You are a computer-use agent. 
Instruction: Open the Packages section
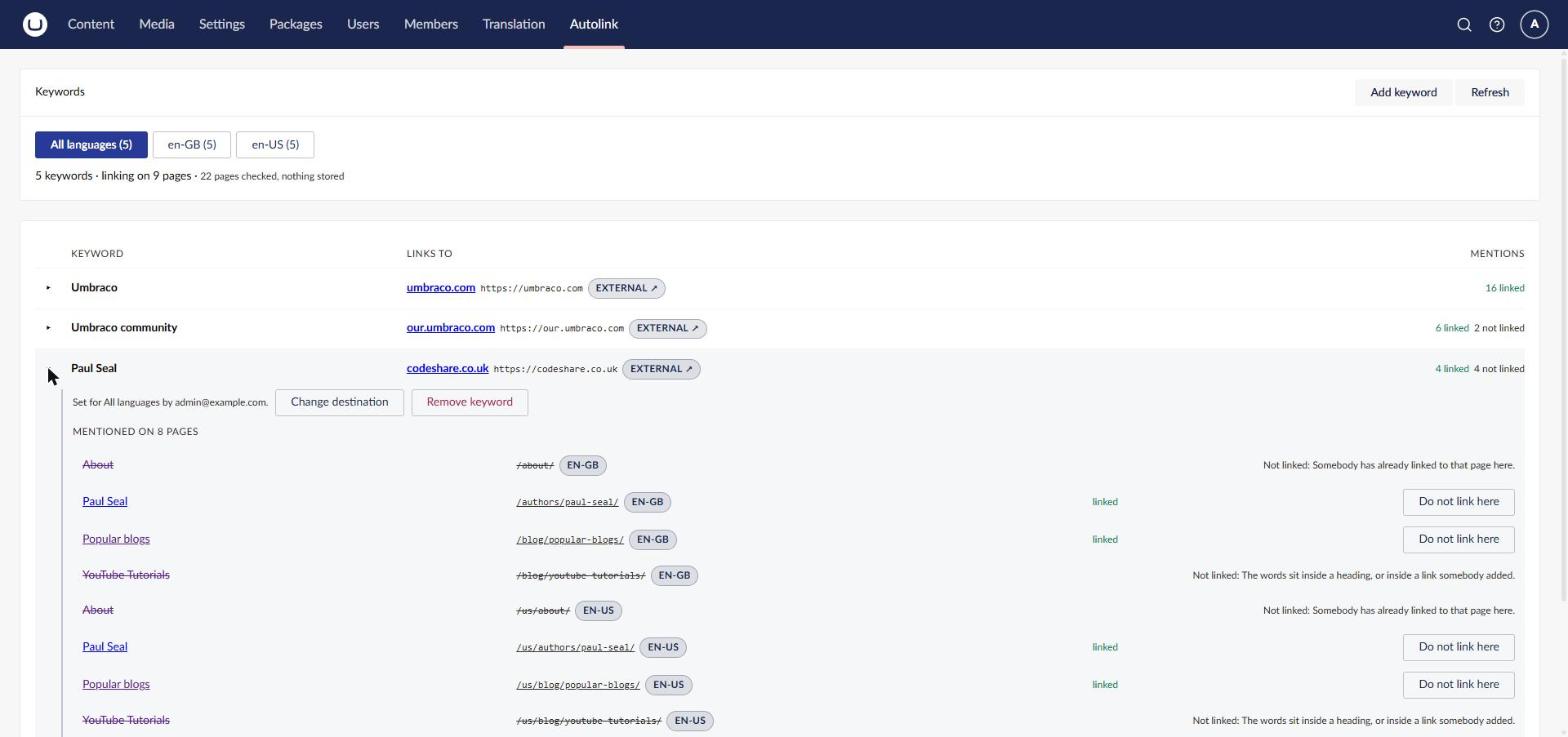[x=296, y=24]
